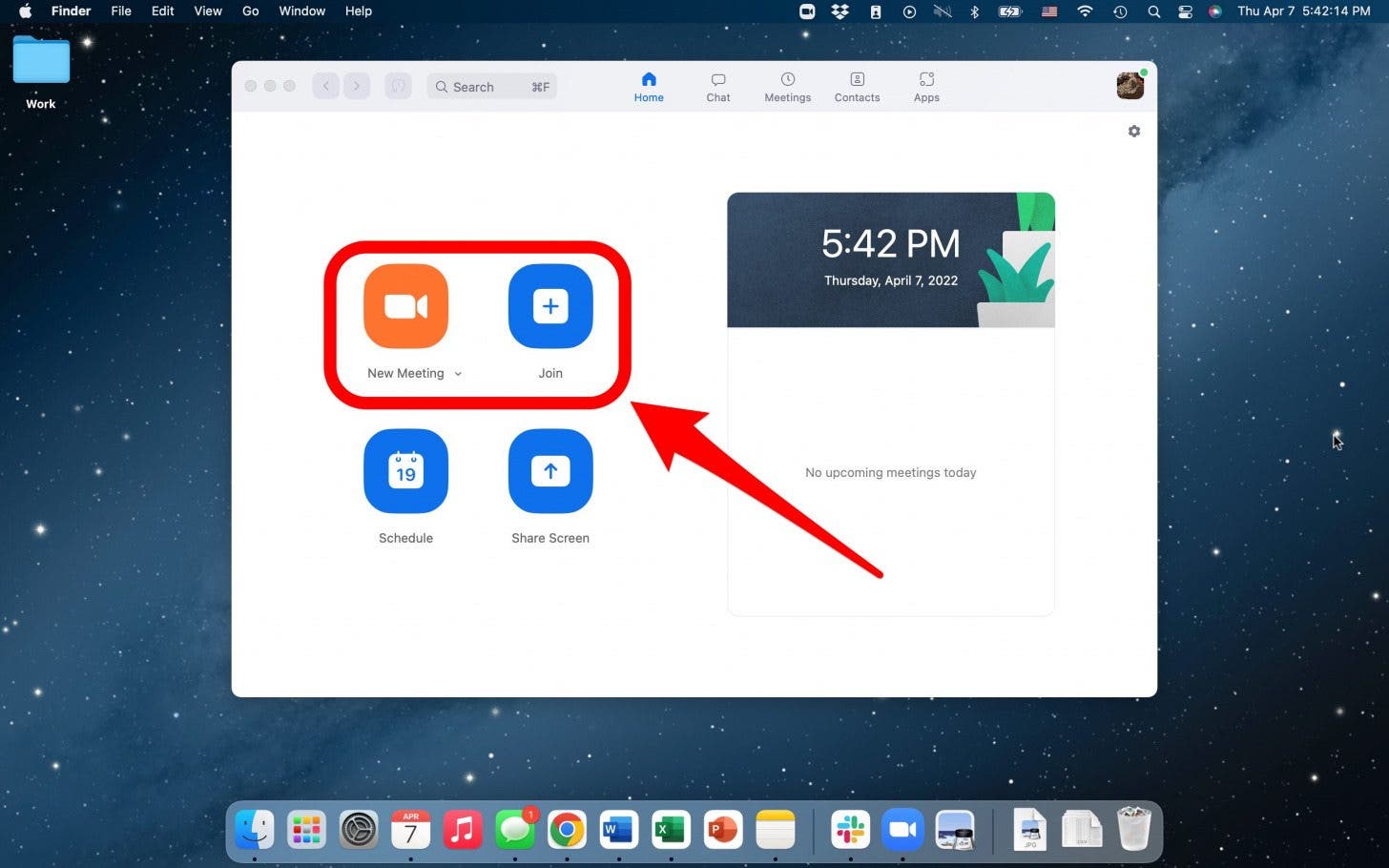Join a meeting using the Join icon
The image size is (1389, 868).
point(550,306)
